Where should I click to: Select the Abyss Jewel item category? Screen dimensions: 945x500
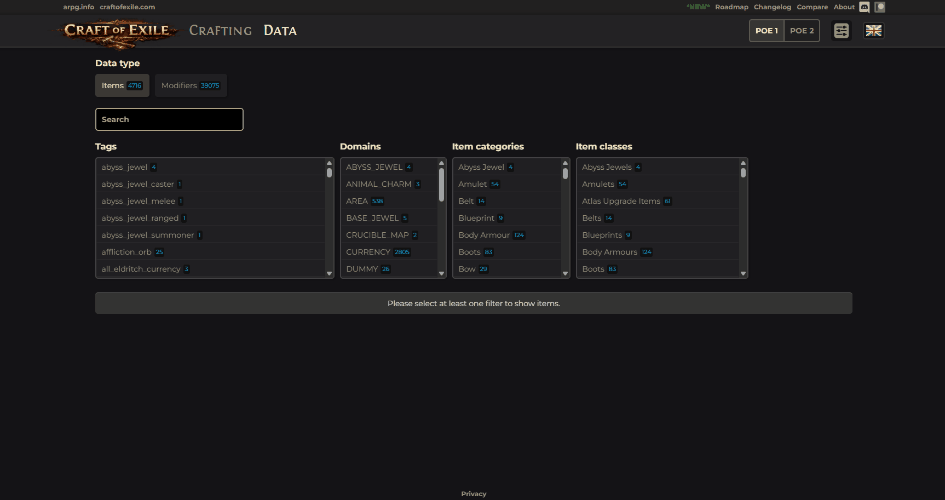click(x=507, y=167)
